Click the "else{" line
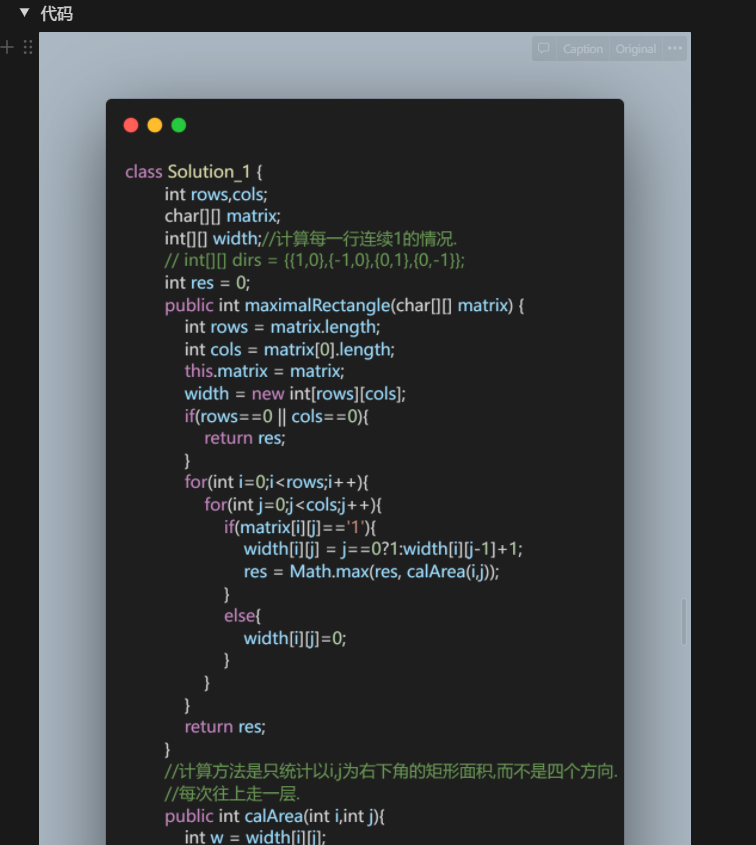Screen dimensions: 756x845 242,615
